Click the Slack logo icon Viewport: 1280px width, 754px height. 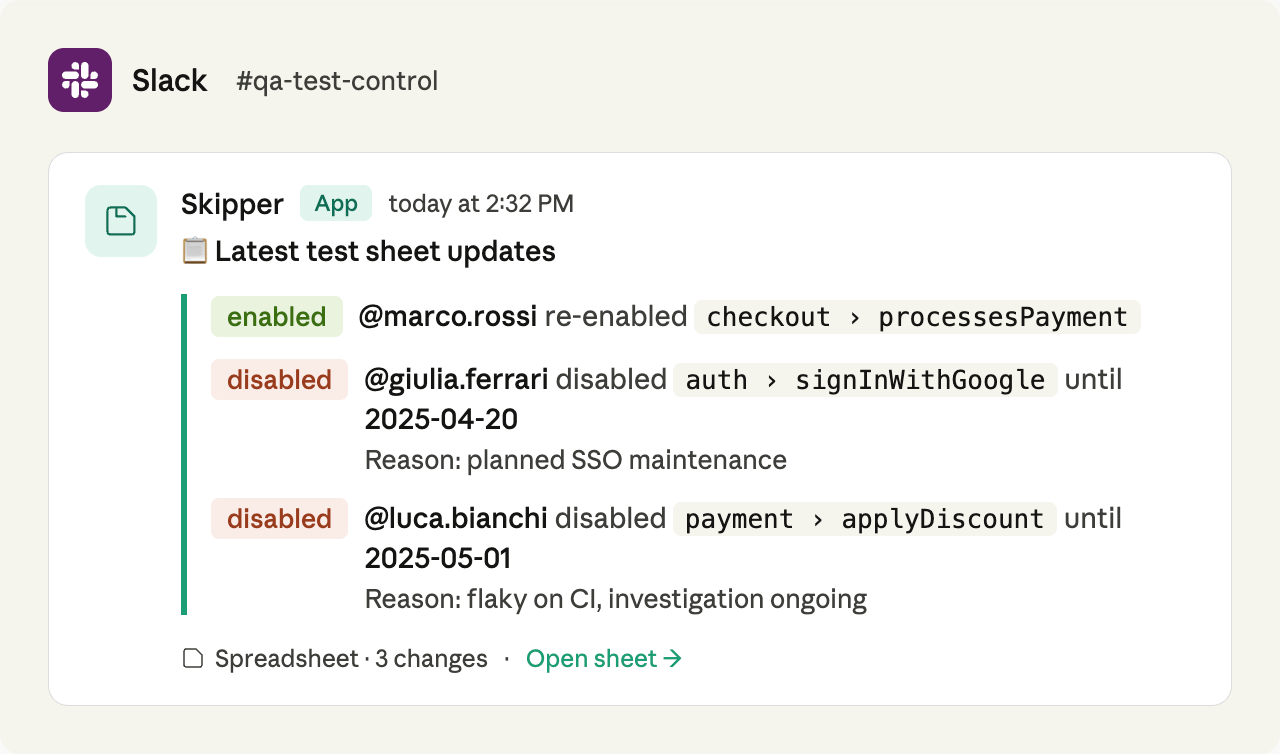click(79, 79)
